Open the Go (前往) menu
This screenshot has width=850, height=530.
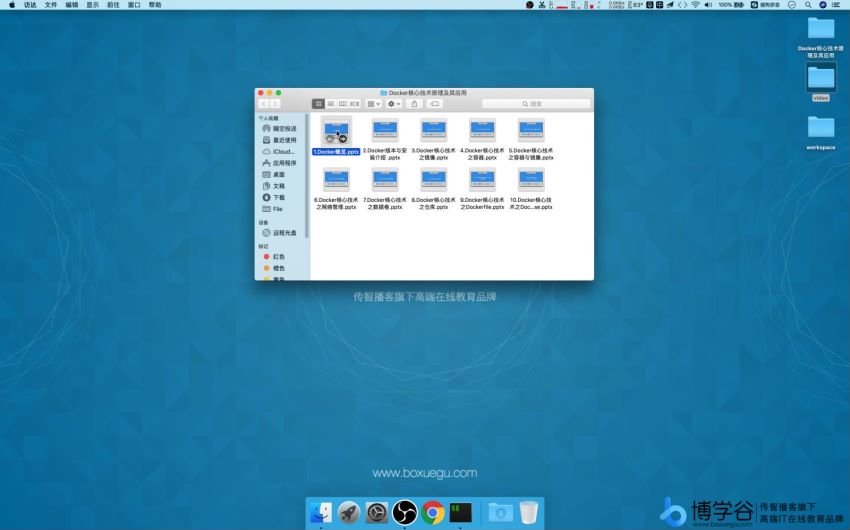[113, 5]
